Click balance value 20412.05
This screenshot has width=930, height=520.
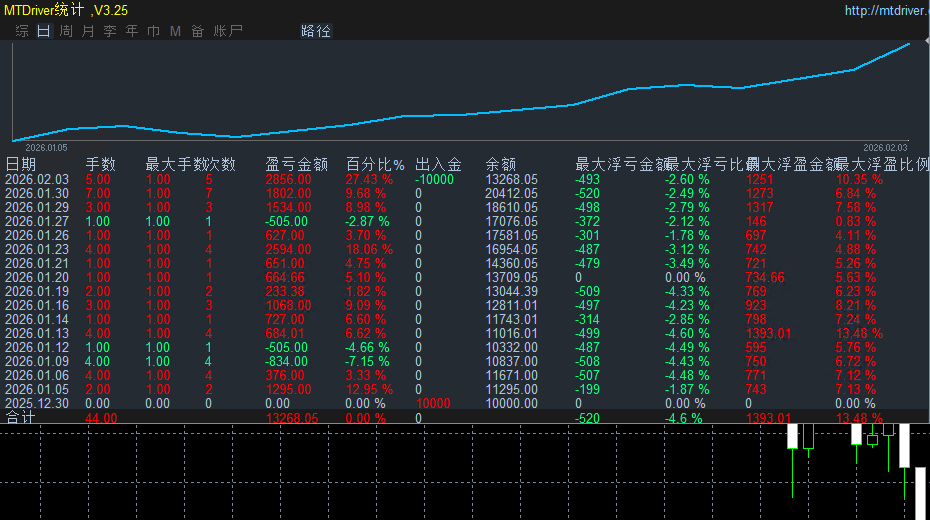point(511,193)
